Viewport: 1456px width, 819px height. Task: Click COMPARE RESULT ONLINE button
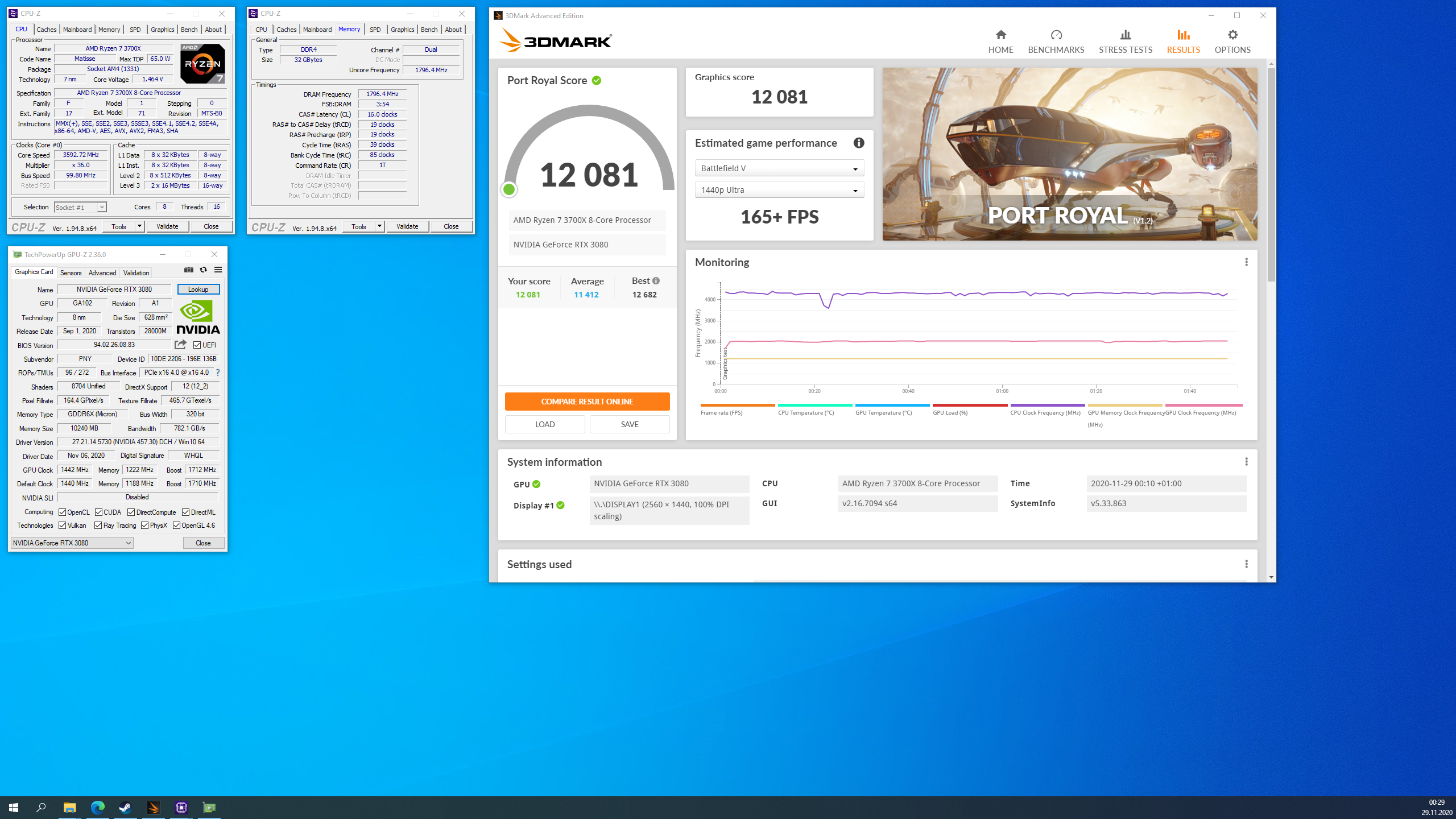[x=587, y=402]
